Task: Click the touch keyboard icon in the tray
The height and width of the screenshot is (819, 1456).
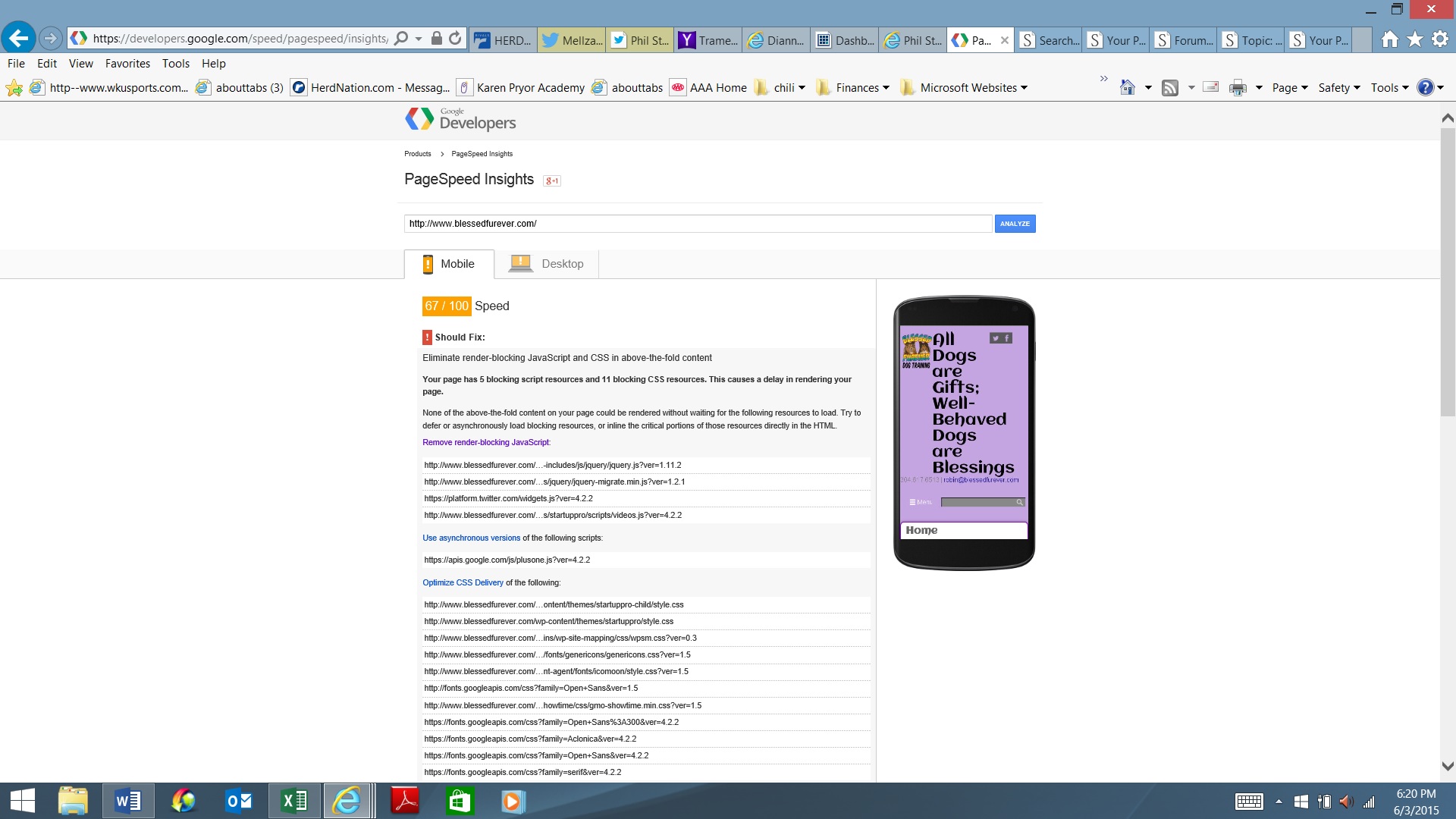Action: [x=1249, y=802]
